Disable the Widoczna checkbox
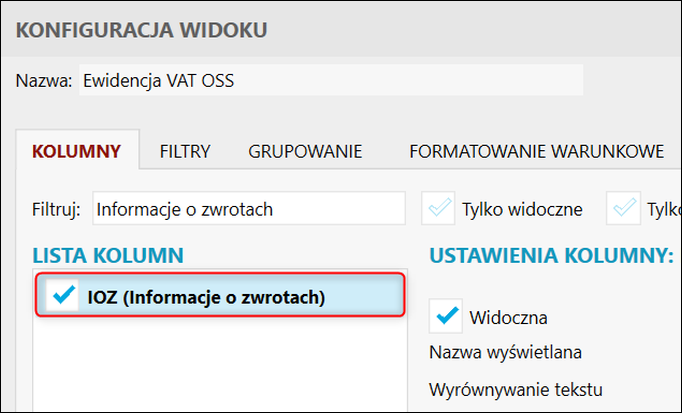This screenshot has width=682, height=413. pos(445,316)
